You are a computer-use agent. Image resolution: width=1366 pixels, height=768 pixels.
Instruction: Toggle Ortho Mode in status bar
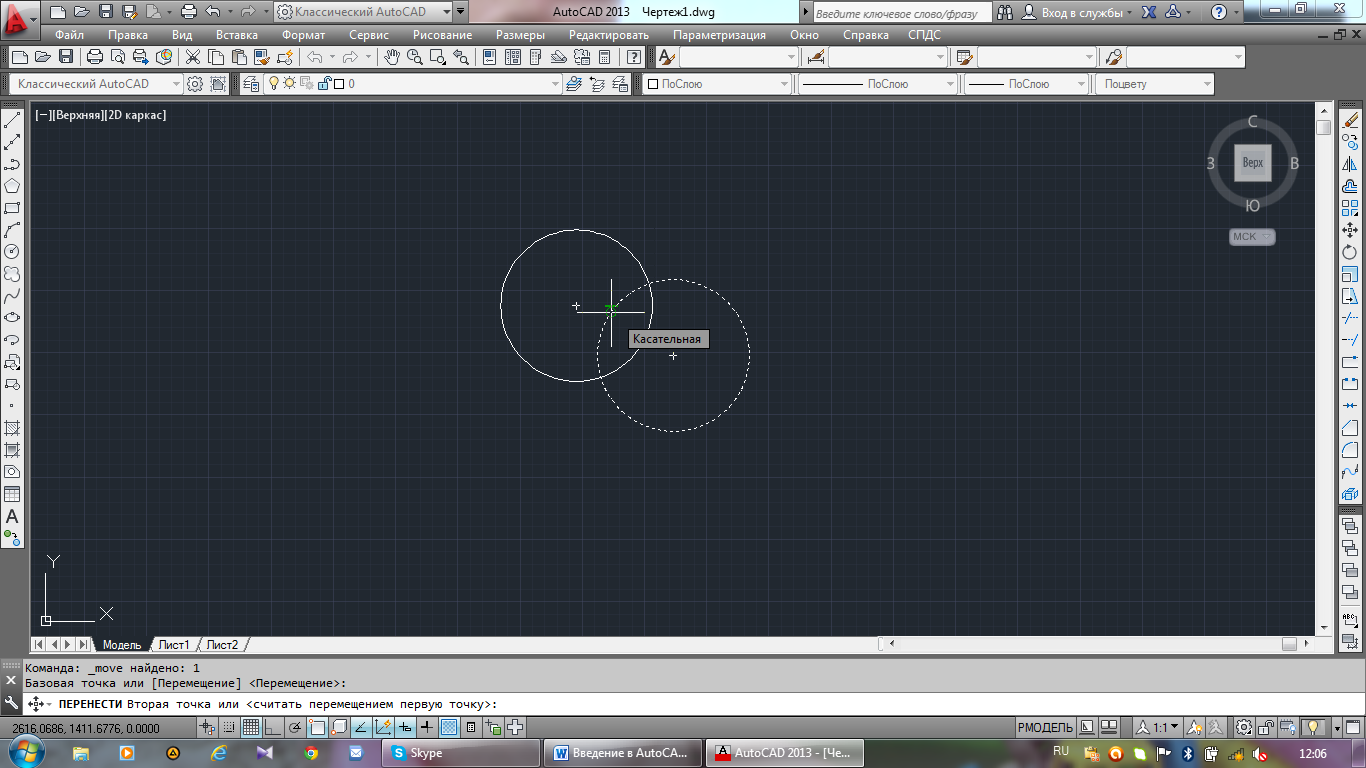point(273,727)
